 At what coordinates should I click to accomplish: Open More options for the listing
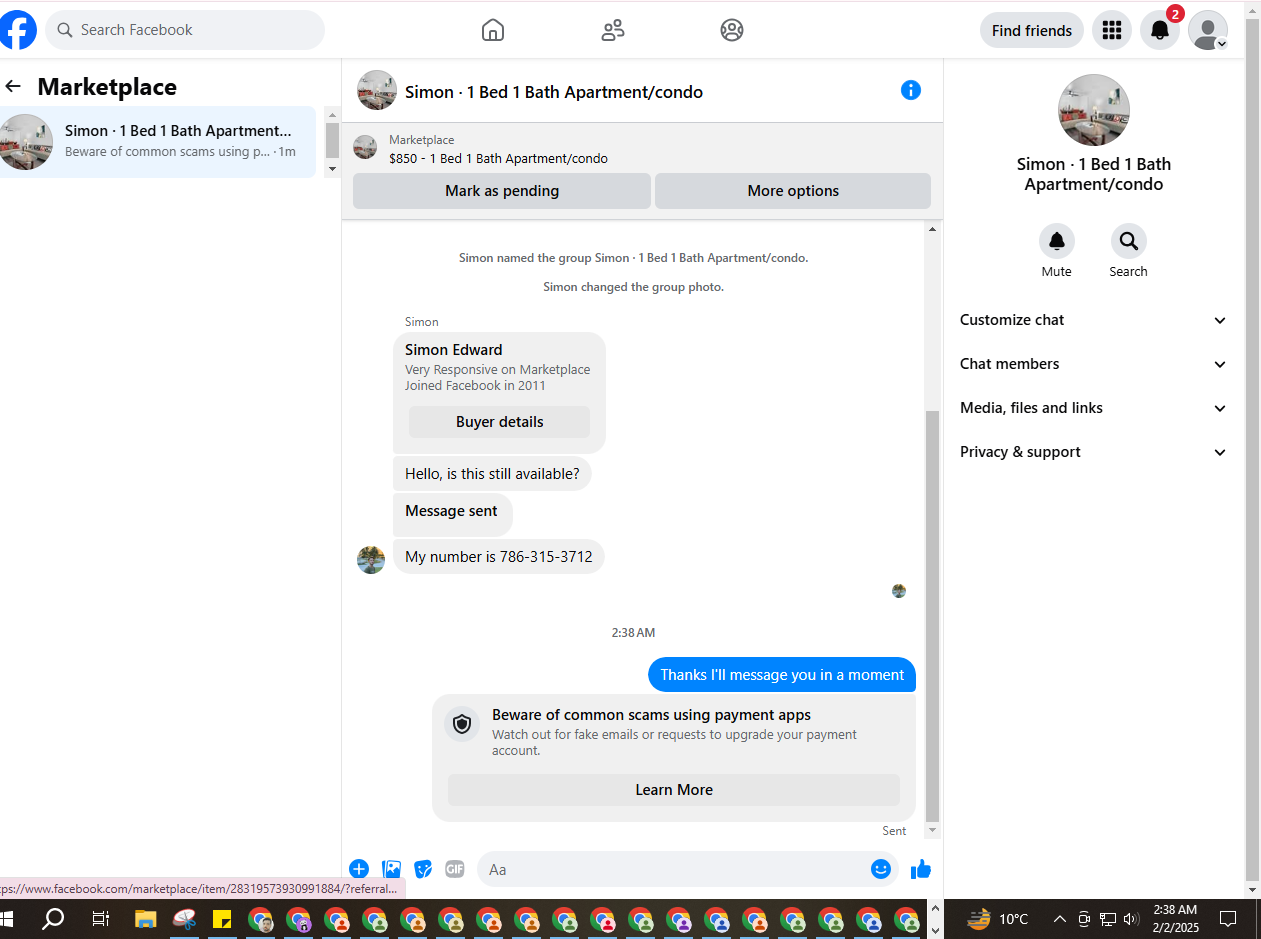pyautogui.click(x=793, y=191)
